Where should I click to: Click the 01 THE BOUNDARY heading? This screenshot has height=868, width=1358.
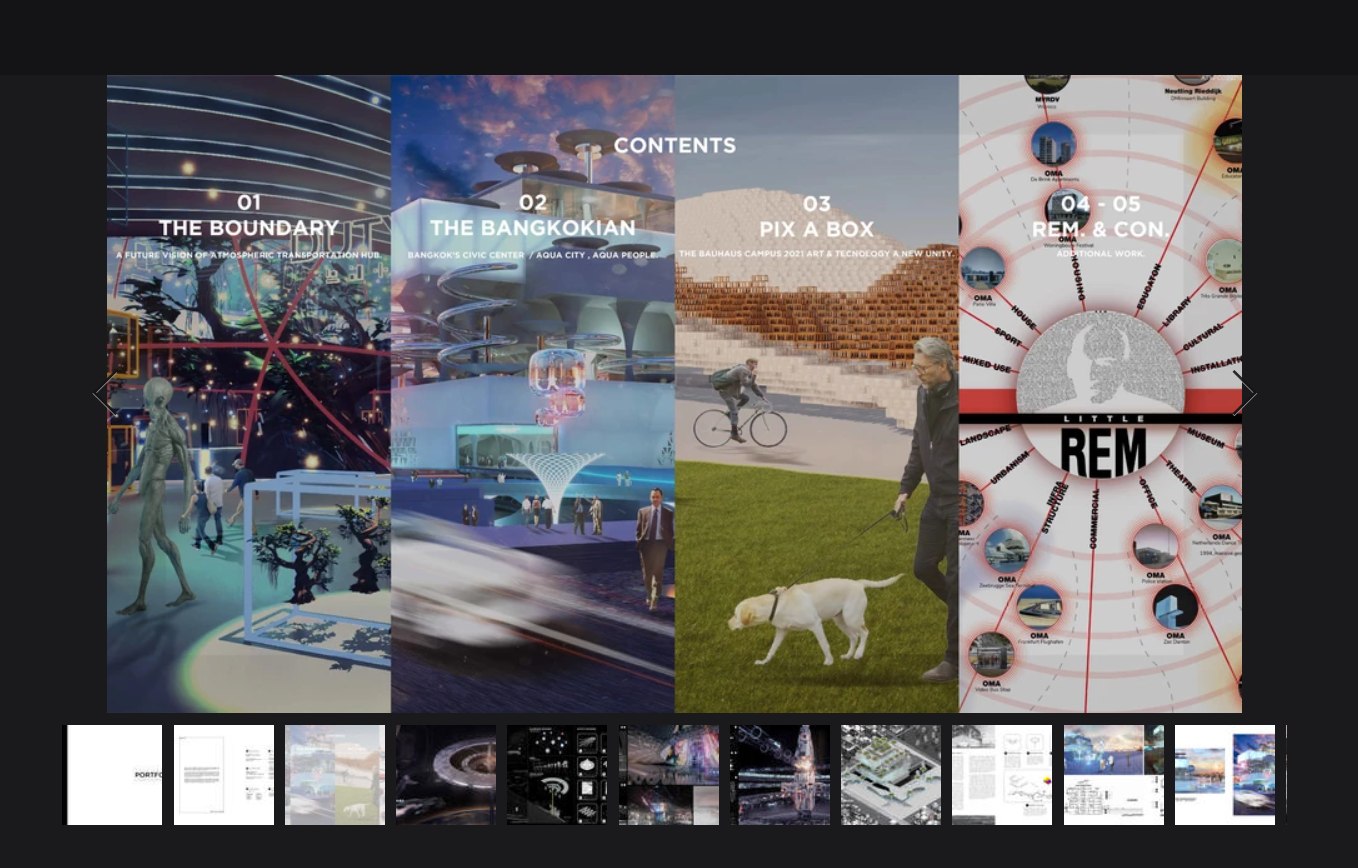click(249, 217)
